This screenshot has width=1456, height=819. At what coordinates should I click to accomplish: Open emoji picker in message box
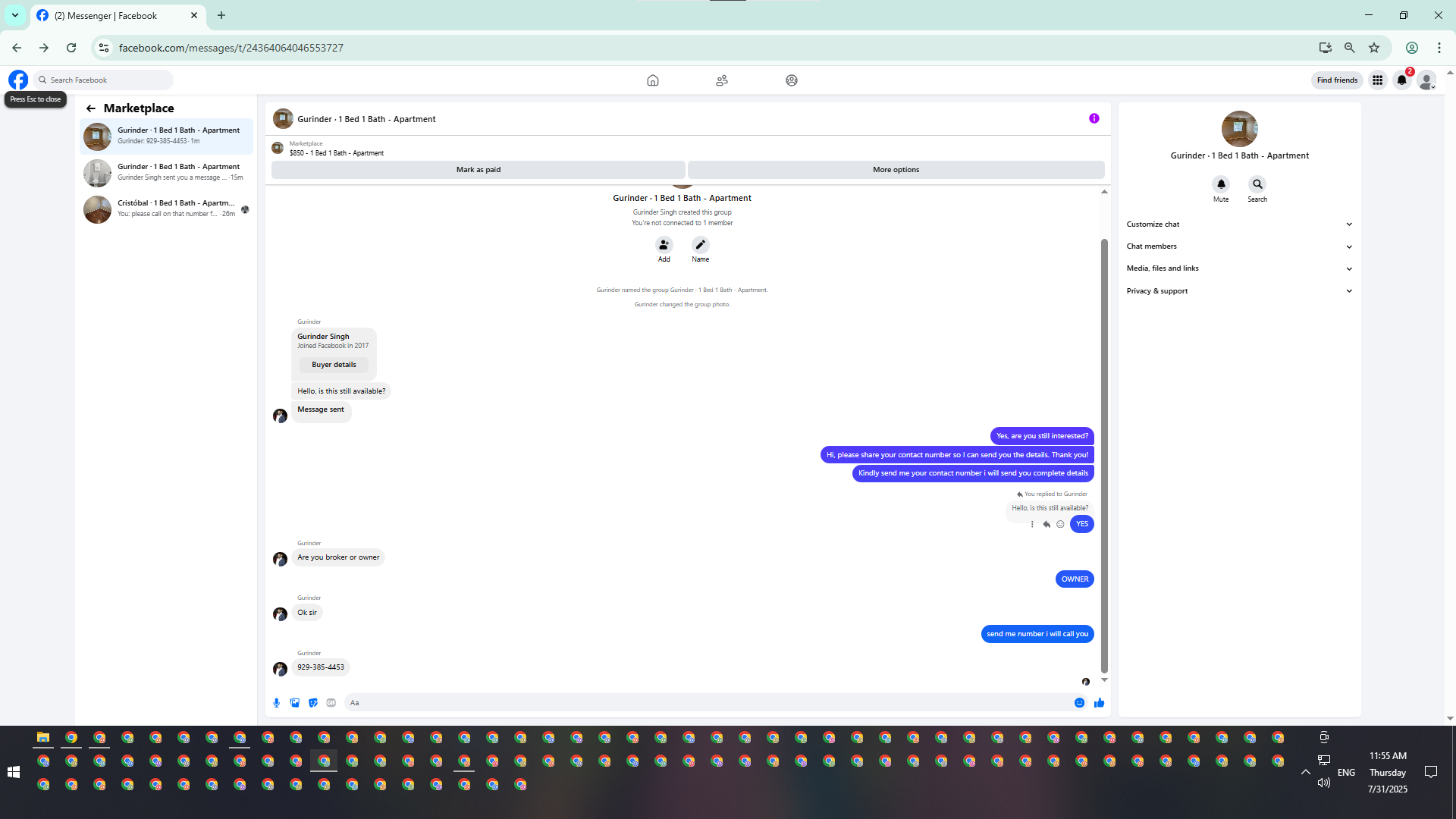(1079, 703)
